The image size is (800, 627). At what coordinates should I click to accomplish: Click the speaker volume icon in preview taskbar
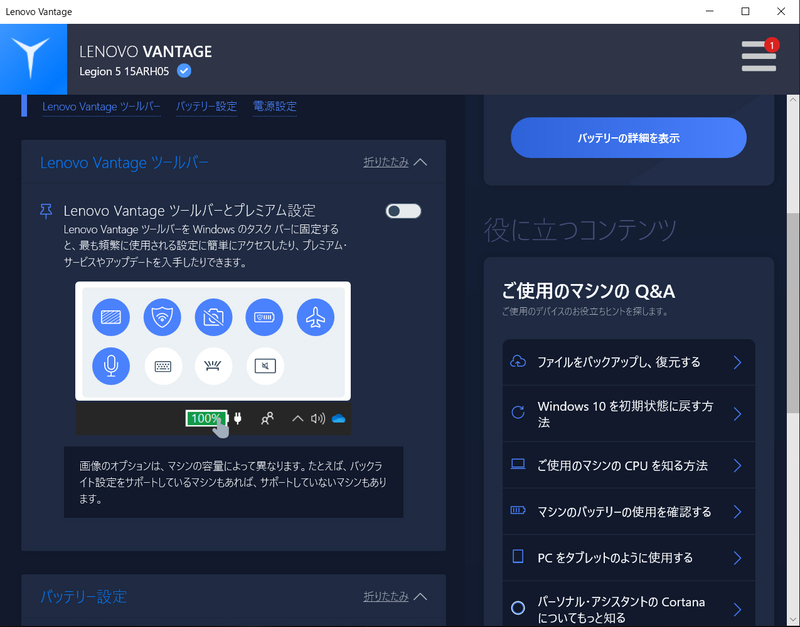(318, 419)
